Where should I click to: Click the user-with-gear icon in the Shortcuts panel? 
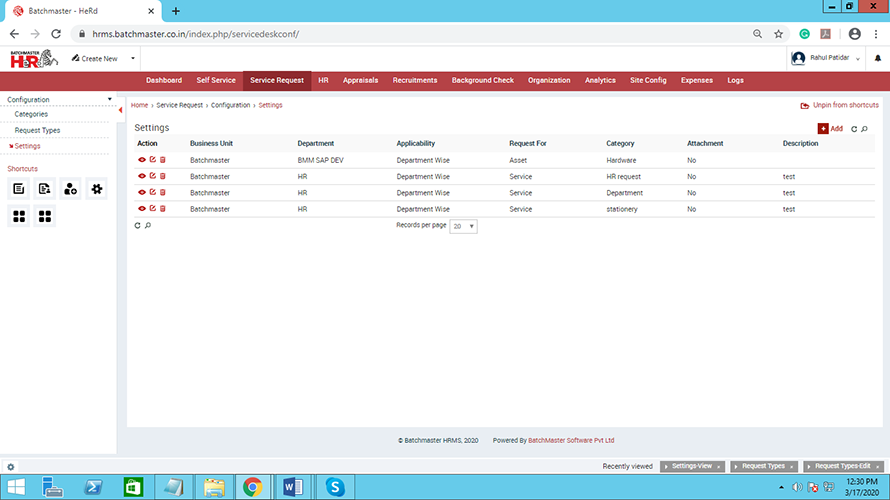pyautogui.click(x=71, y=188)
